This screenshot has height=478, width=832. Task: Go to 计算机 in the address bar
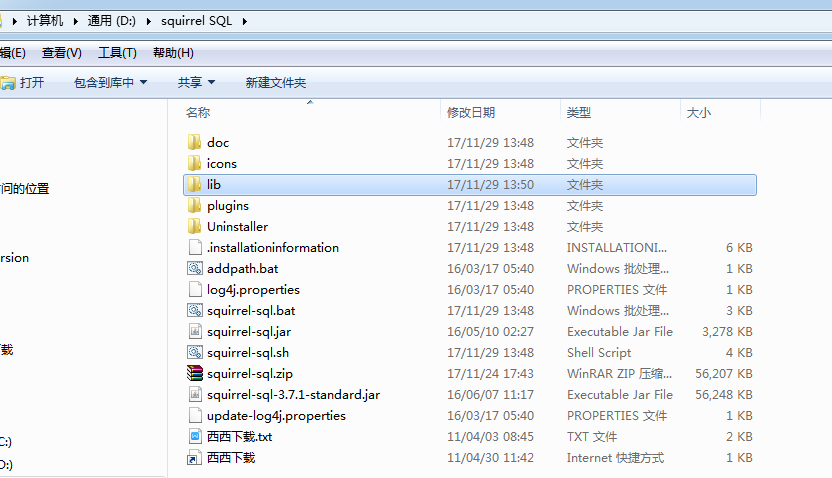pyautogui.click(x=45, y=21)
